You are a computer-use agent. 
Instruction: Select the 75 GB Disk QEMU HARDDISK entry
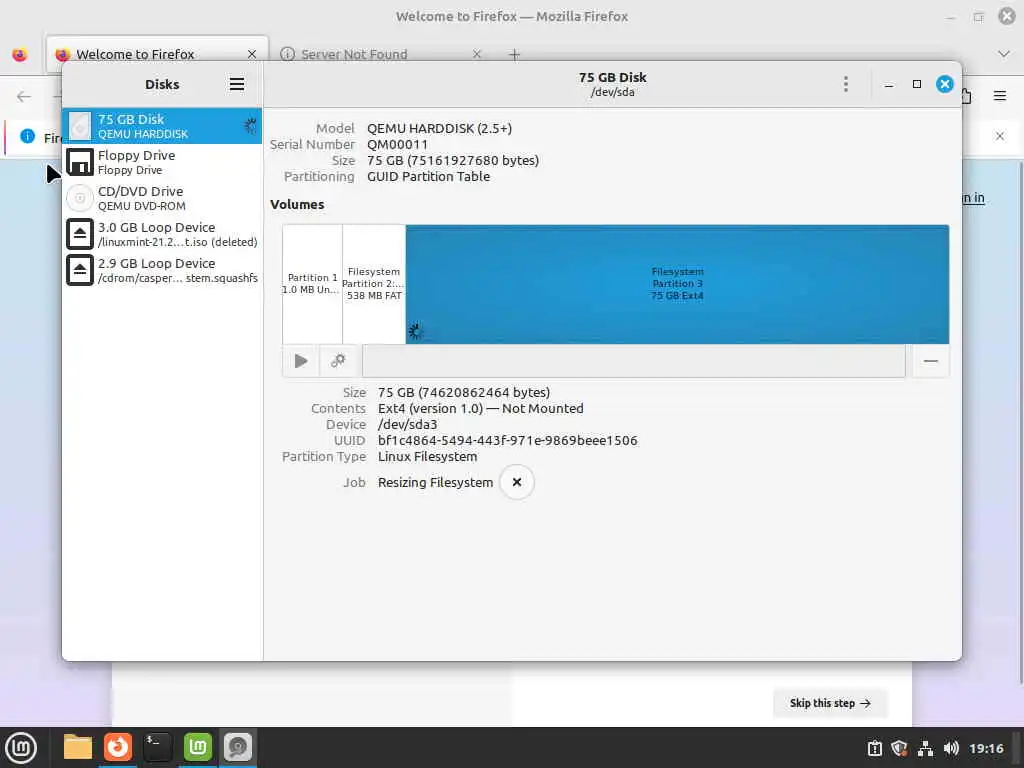click(x=162, y=126)
